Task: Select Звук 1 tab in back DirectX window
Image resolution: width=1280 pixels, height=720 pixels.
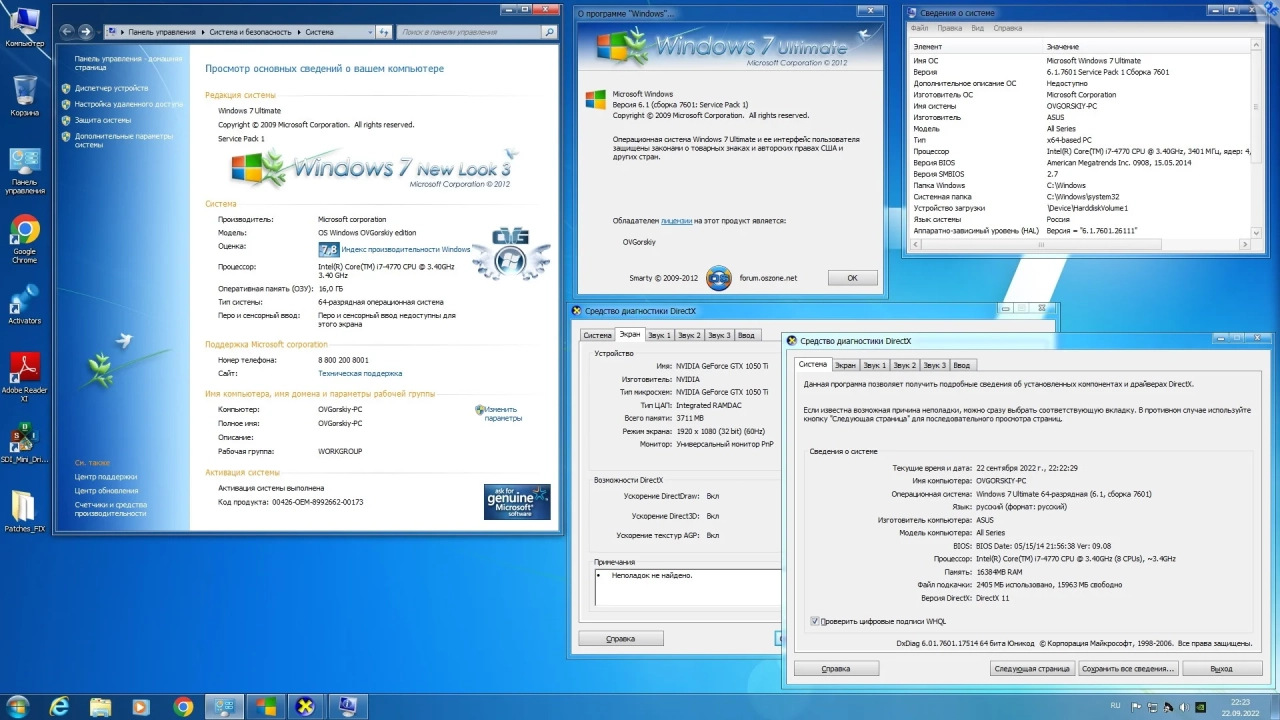Action: tap(660, 335)
